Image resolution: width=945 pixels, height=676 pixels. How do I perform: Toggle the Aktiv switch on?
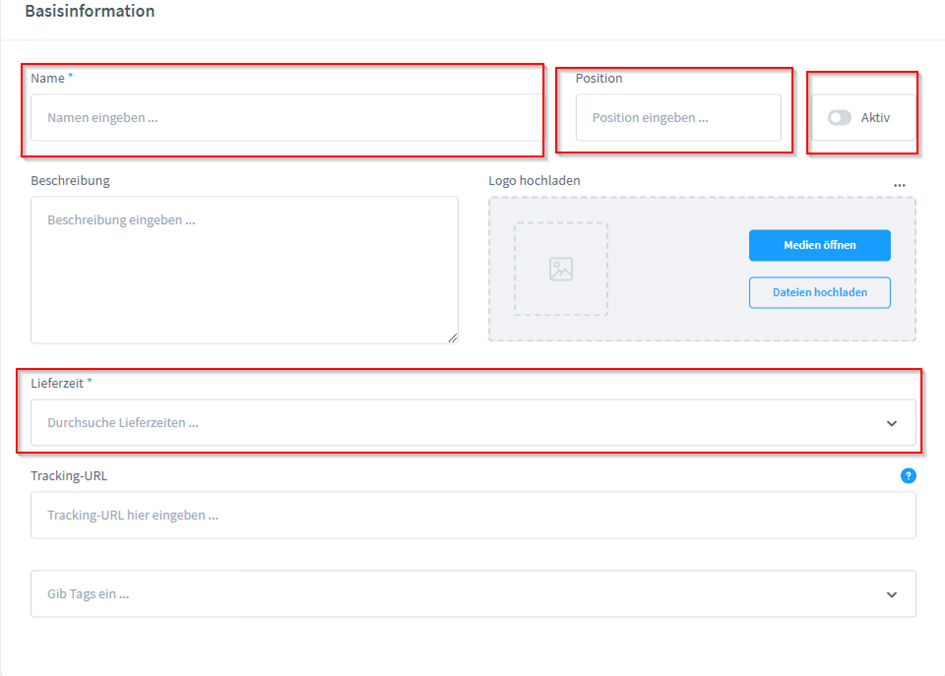click(x=839, y=118)
